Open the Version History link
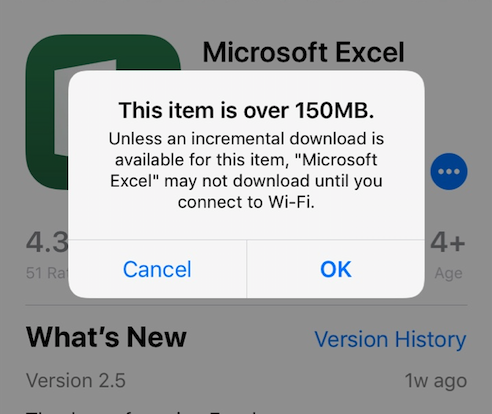 [390, 339]
